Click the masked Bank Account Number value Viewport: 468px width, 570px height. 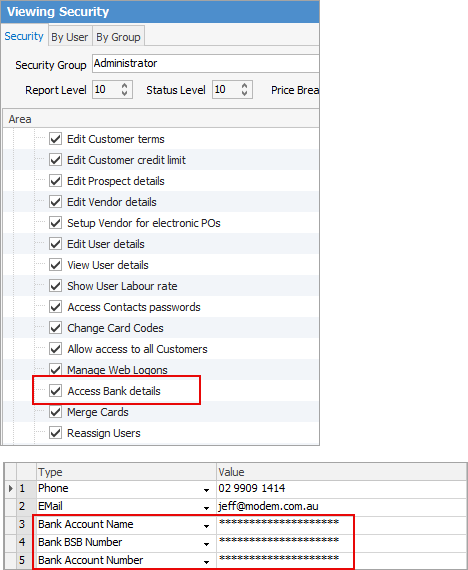point(279,559)
